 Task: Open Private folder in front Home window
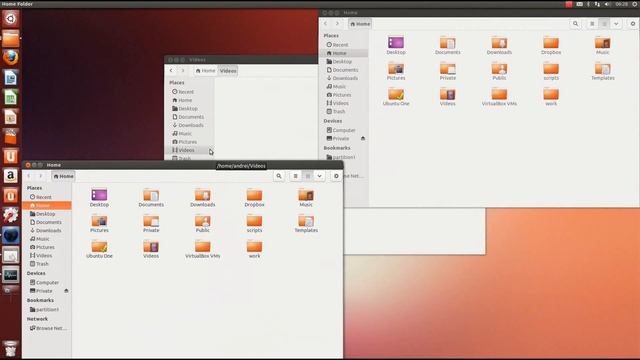coord(151,223)
